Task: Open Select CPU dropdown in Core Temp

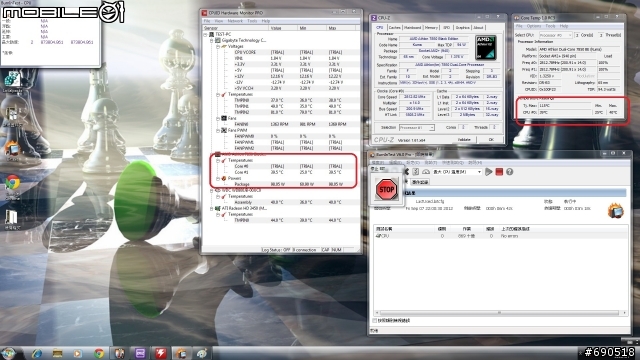Action: (x=556, y=35)
